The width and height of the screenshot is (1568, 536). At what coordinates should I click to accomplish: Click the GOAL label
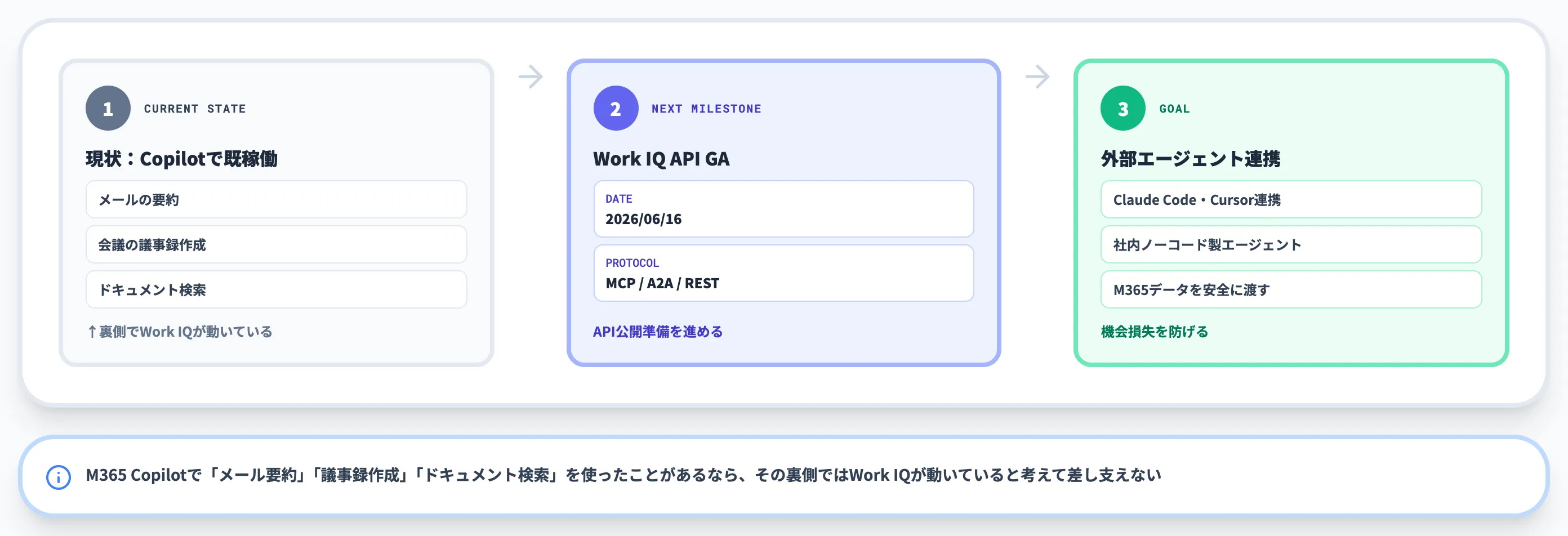tap(1174, 109)
